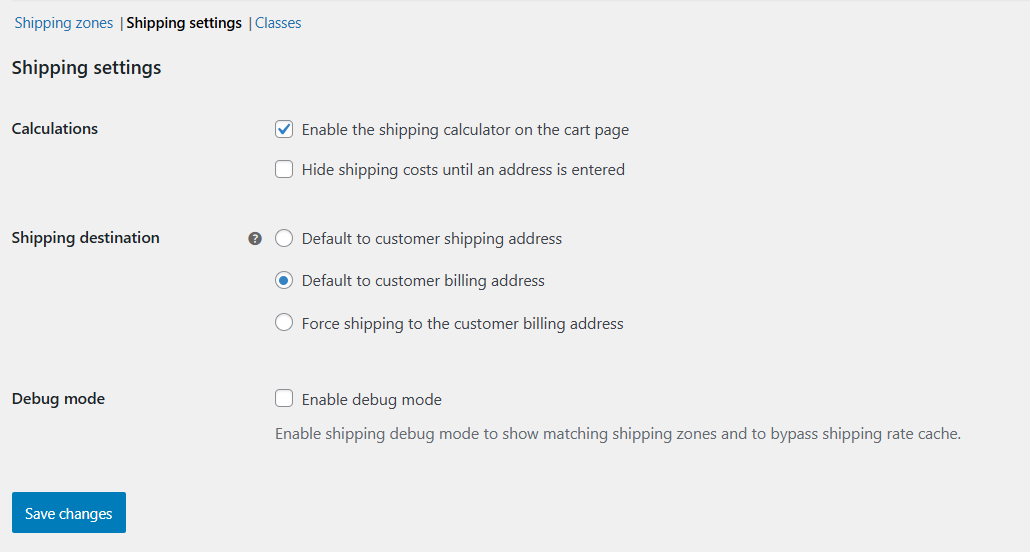This screenshot has width=1030, height=552.
Task: Tick the hide shipping costs checkbox
Action: point(284,170)
